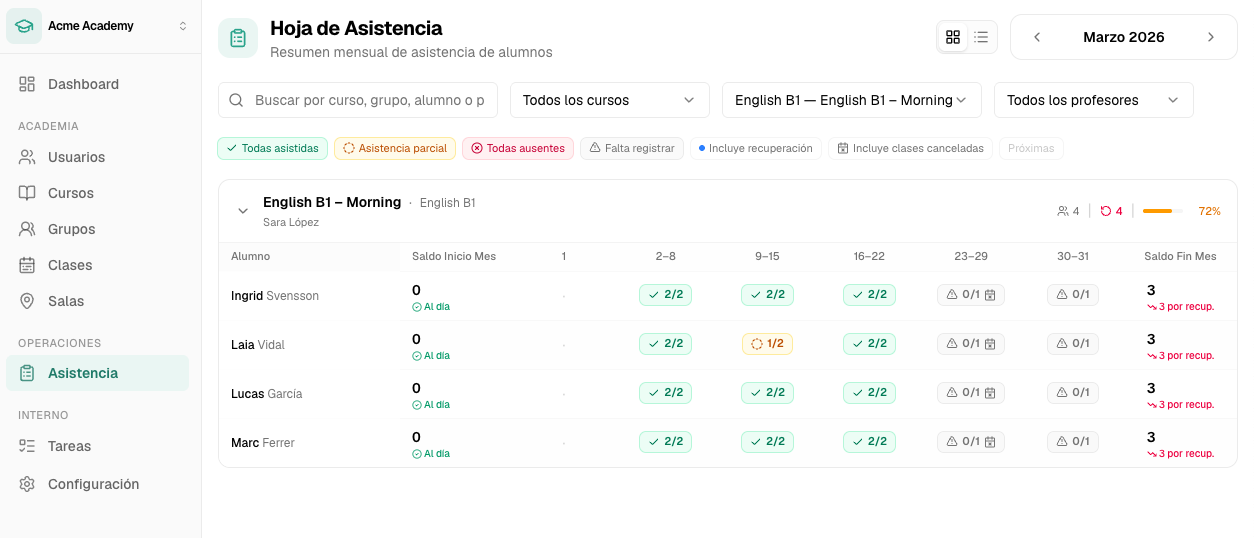Click Ingrid's 0/1 badge for 23–29
Viewport: 1254px width, 538px height.
[971, 295]
